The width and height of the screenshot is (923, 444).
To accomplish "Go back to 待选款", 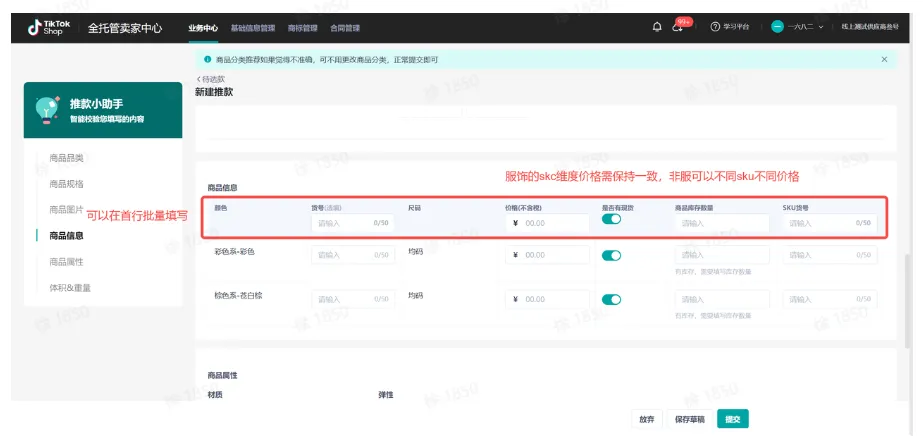I will tap(210, 79).
